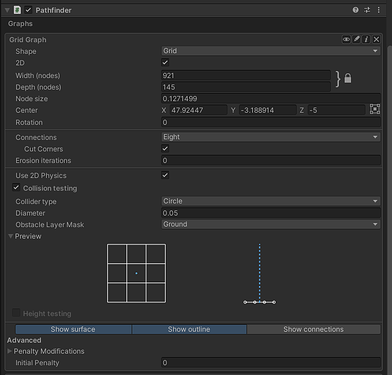
Task: Click the Graphs section header
Action: tap(20, 24)
